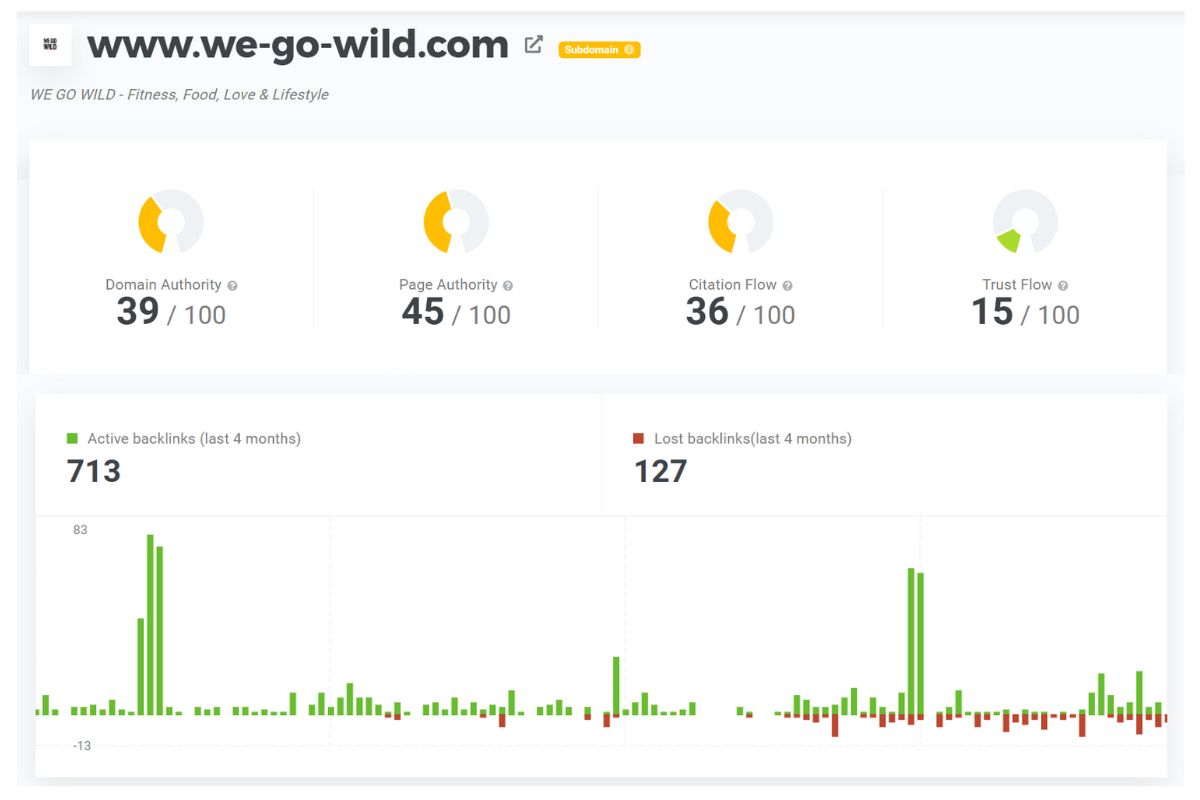This screenshot has height=800, width=1200.
Task: Click the lost backlinks count 127
Action: 661,471
